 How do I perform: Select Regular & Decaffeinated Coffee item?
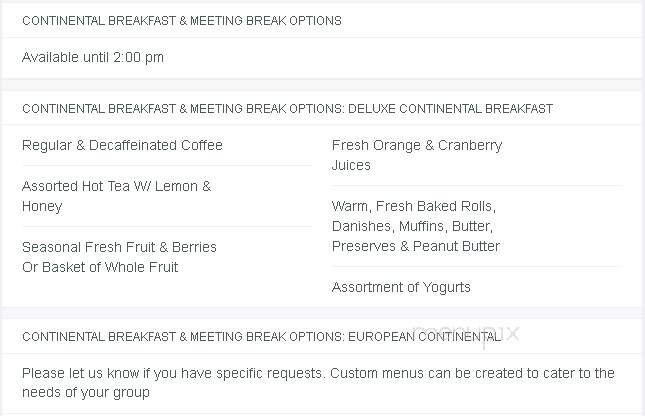[x=122, y=145]
